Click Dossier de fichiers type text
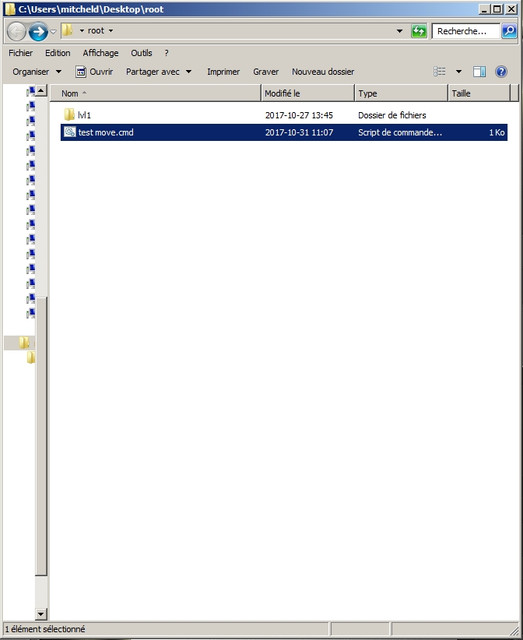This screenshot has height=640, width=523. (x=392, y=116)
